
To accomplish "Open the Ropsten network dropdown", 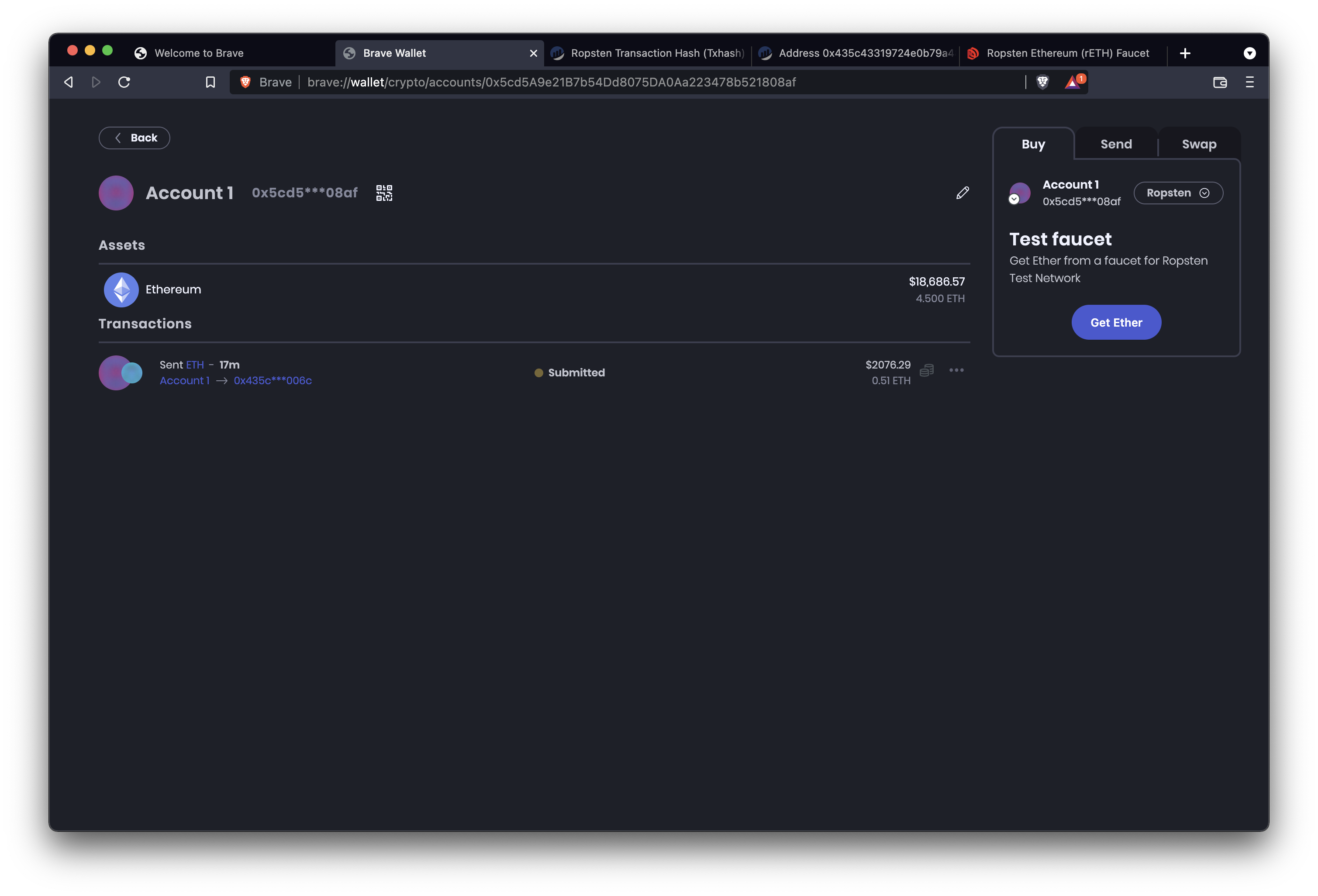I will (x=1178, y=193).
